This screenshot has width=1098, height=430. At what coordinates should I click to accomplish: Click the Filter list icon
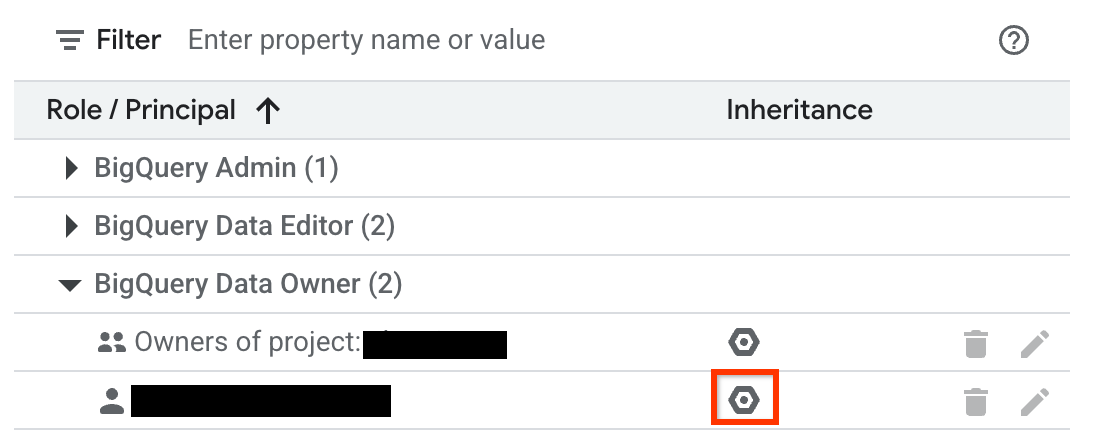click(x=69, y=40)
